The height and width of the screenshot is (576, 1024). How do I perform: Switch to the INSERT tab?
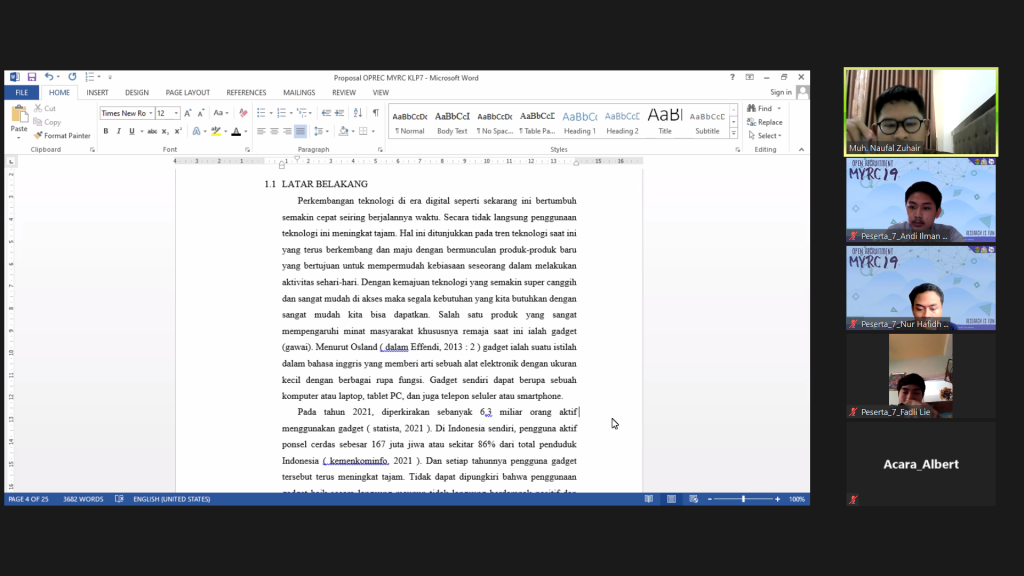tap(97, 93)
